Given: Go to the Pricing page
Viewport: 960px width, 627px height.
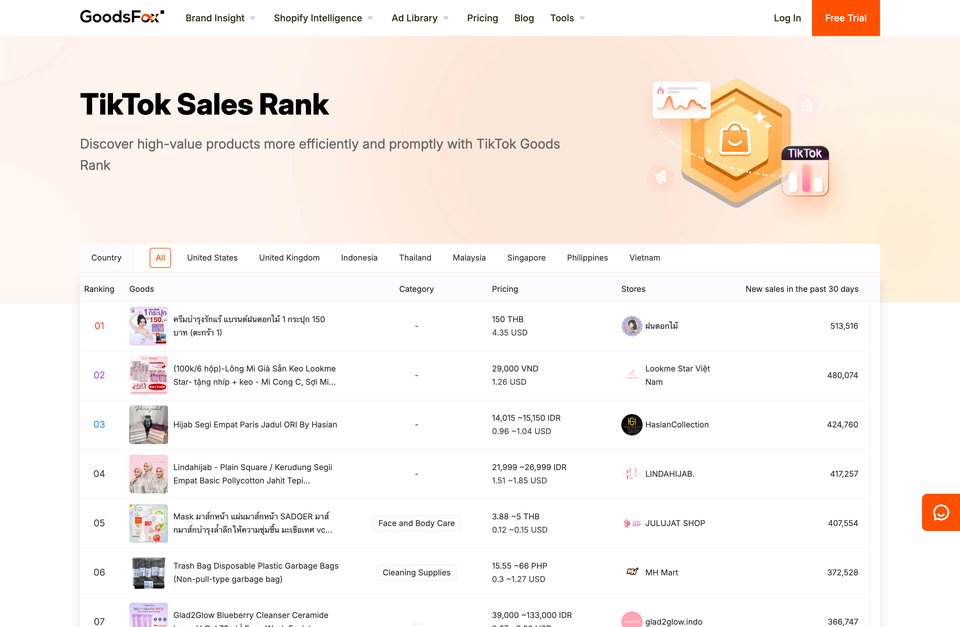Looking at the screenshot, I should click(482, 18).
